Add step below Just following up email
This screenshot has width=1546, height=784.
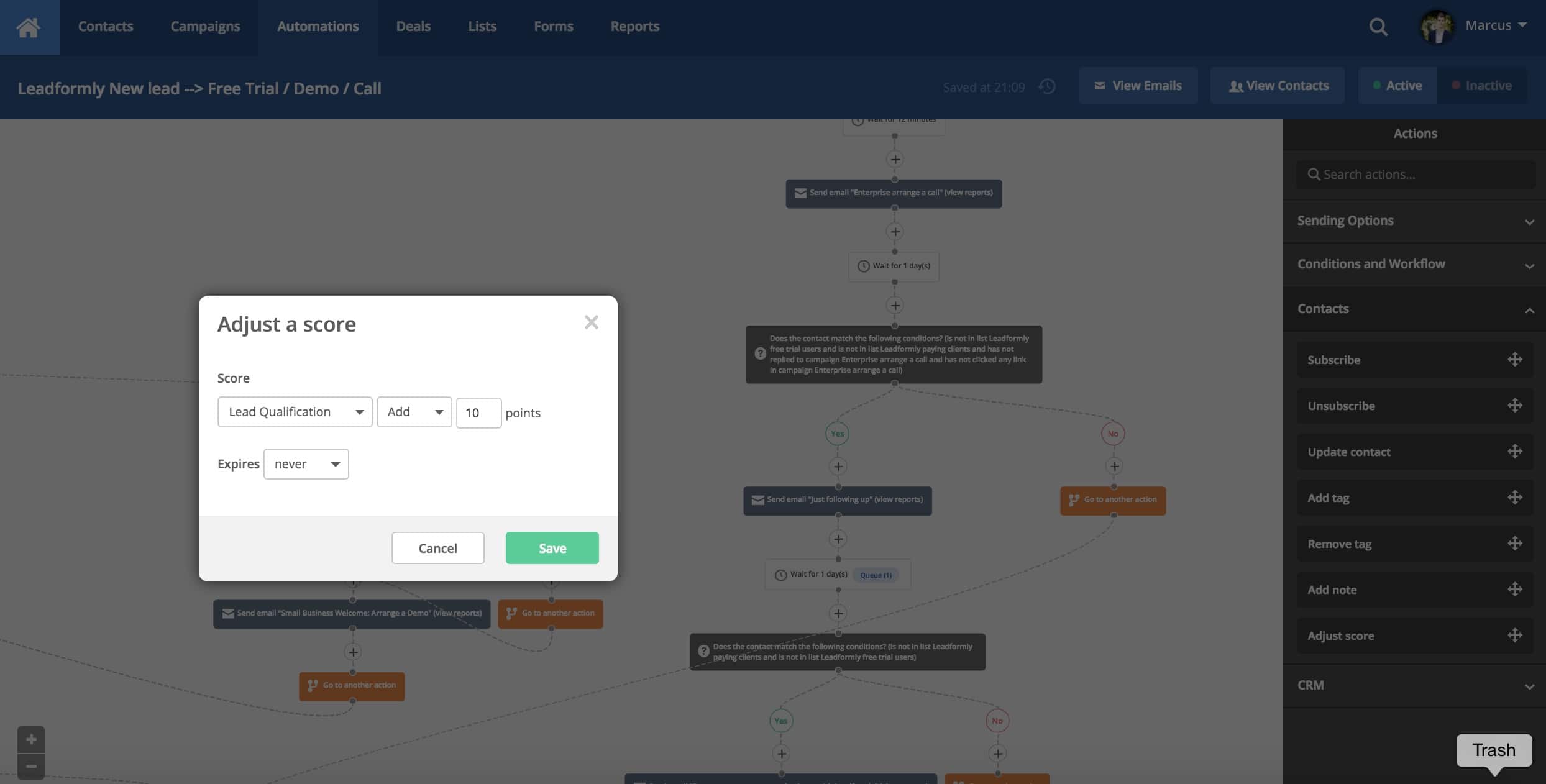coord(838,539)
